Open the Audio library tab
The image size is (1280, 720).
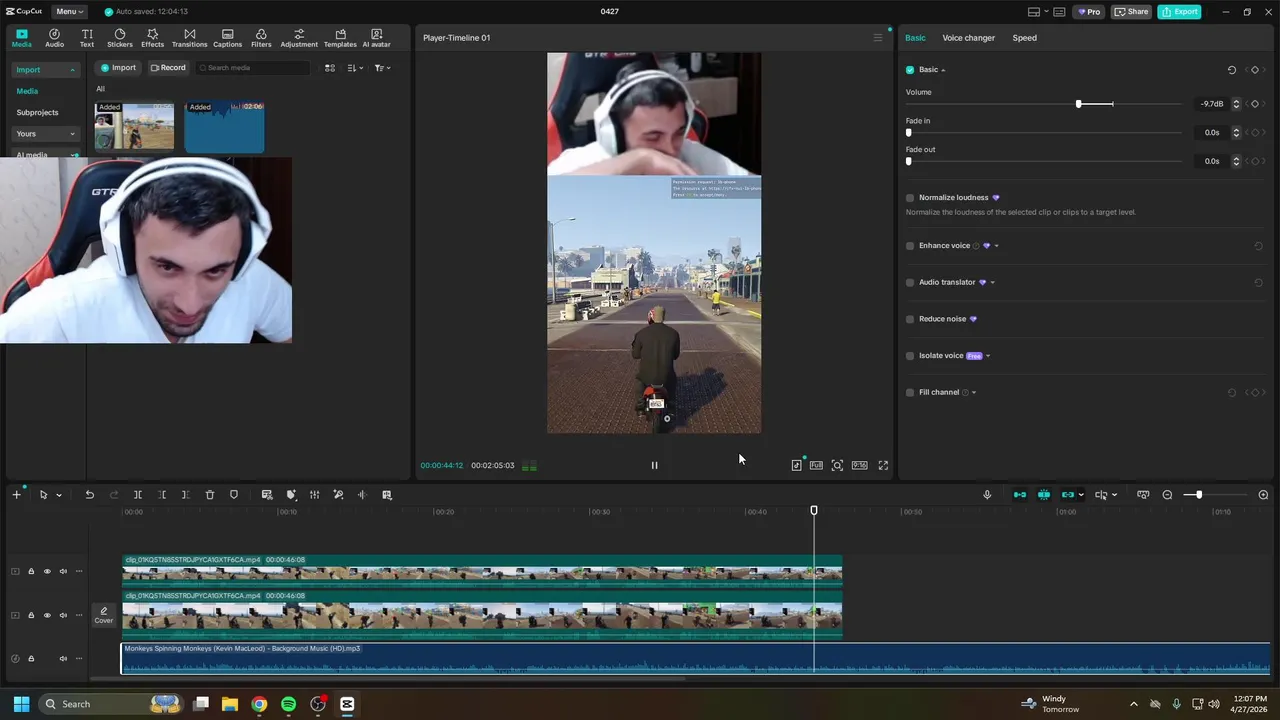54,38
